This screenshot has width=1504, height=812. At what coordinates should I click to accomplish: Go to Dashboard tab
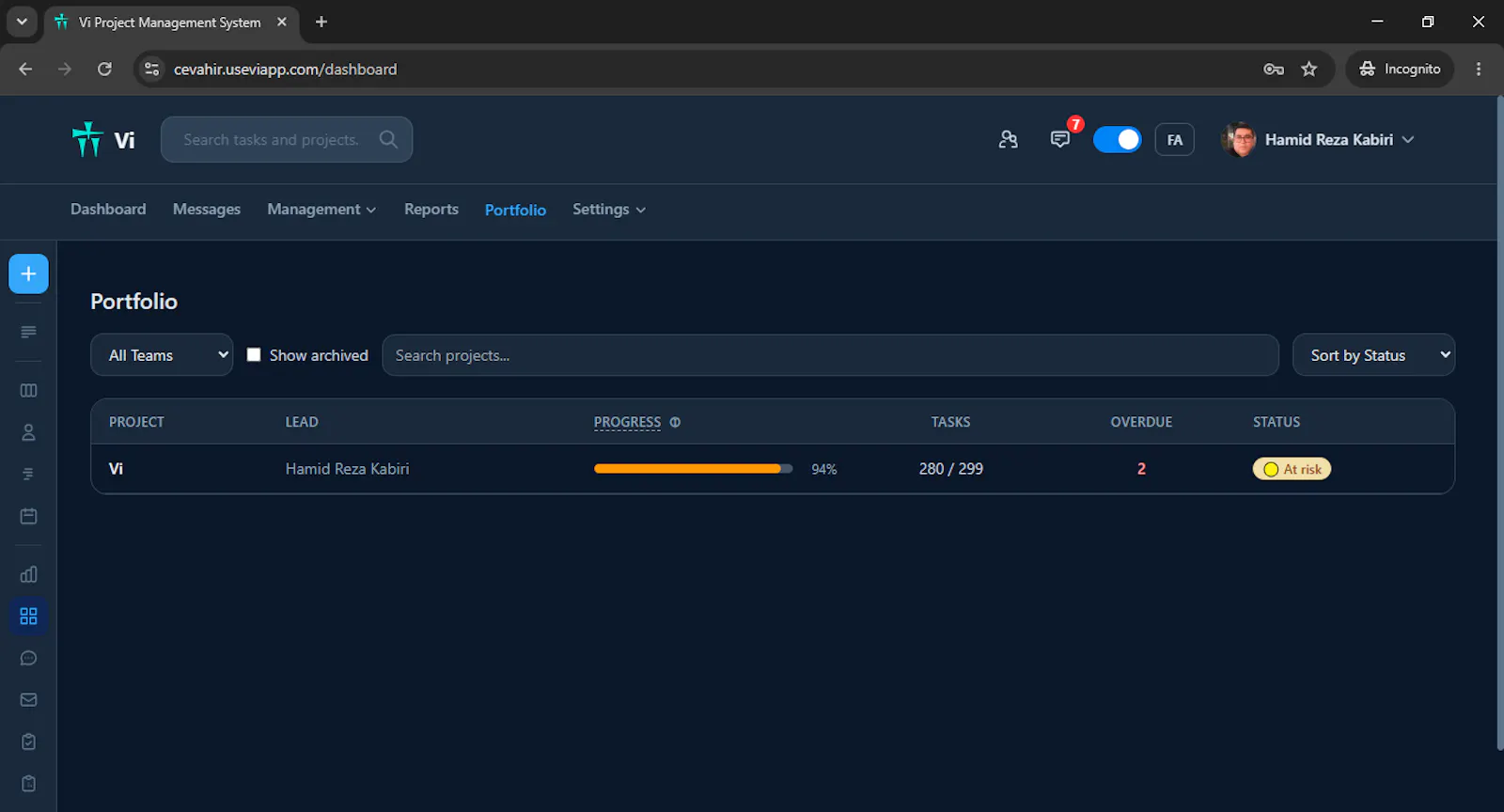pyautogui.click(x=108, y=209)
